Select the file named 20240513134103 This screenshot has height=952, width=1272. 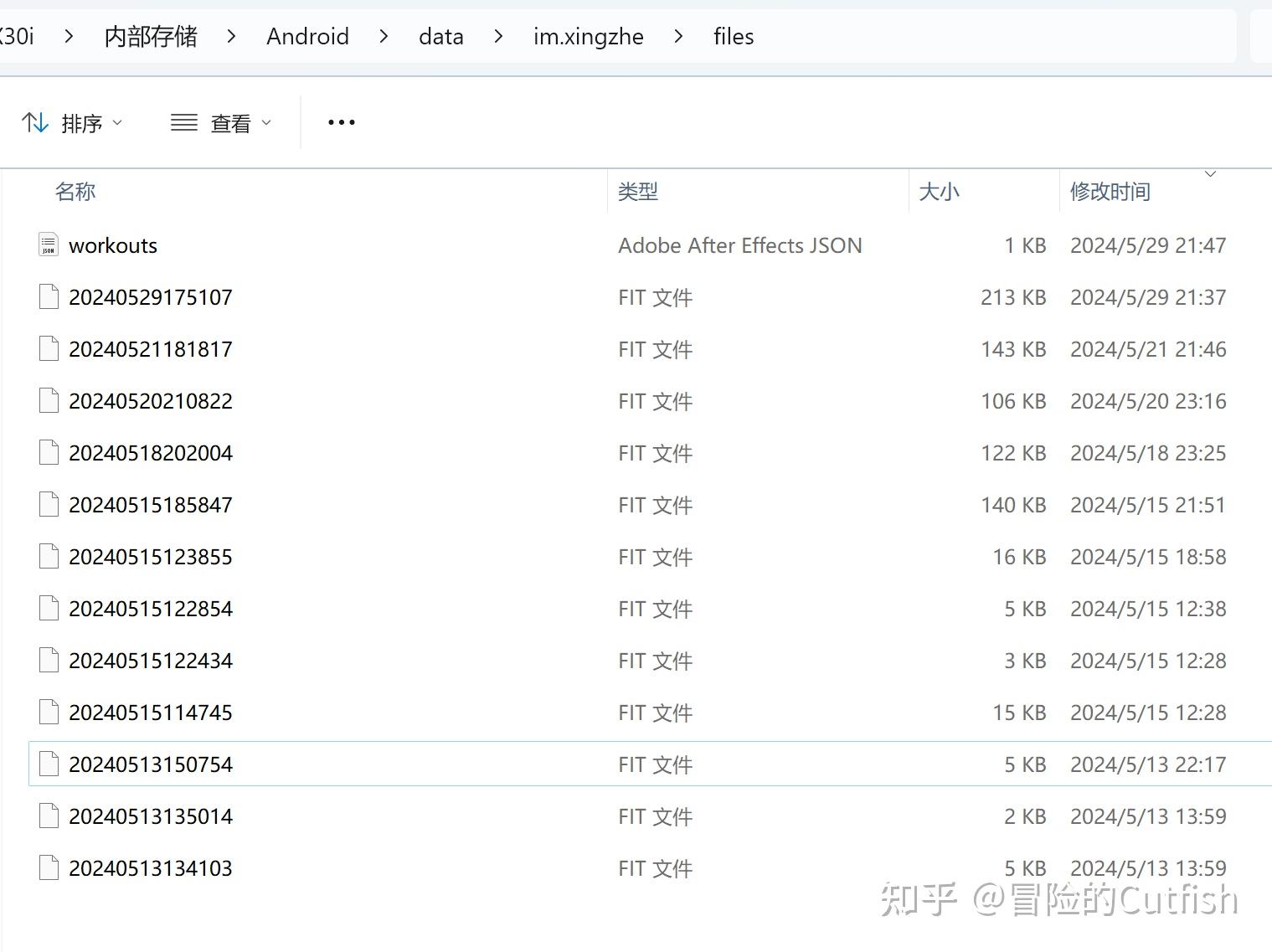pyautogui.click(x=151, y=868)
